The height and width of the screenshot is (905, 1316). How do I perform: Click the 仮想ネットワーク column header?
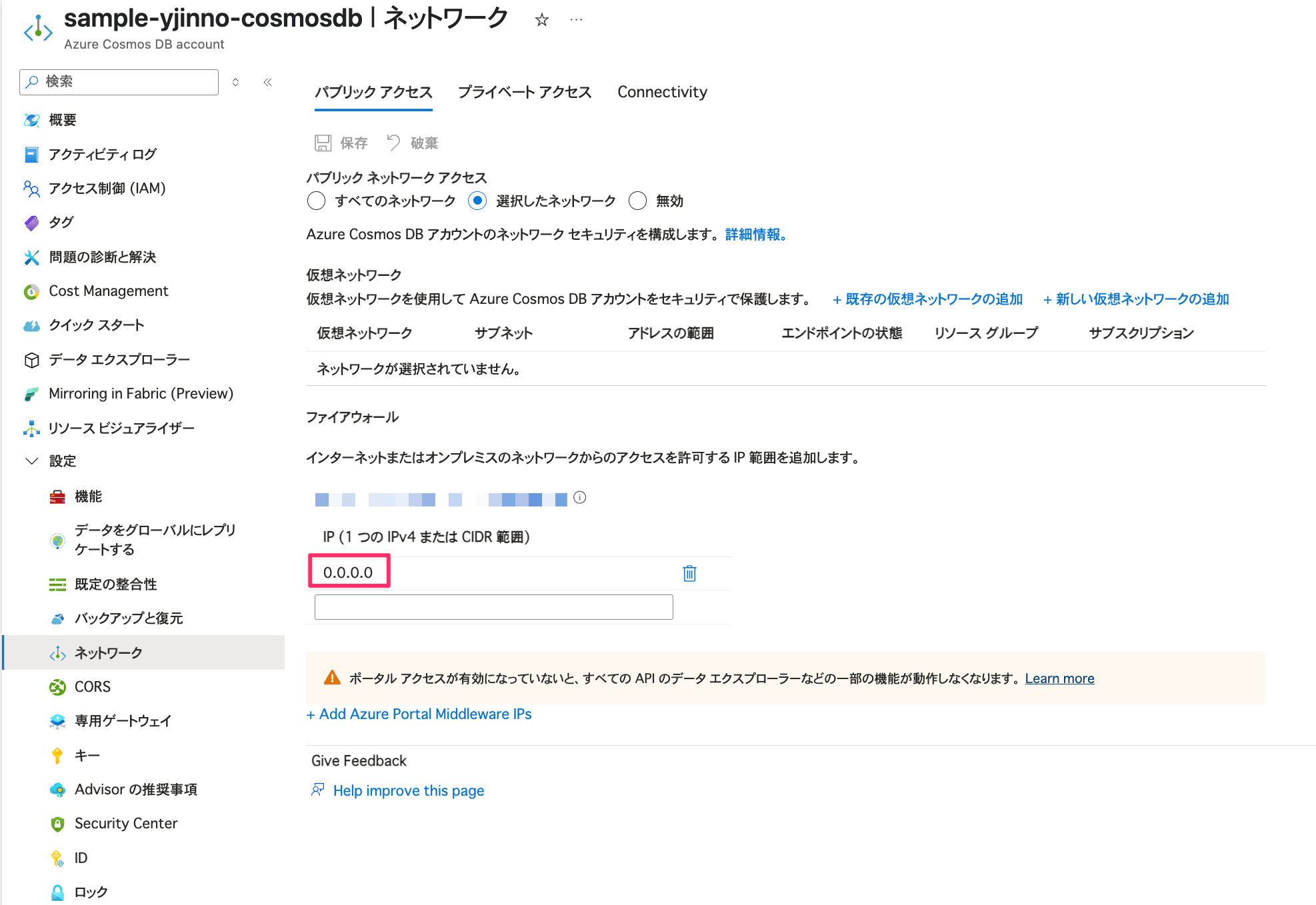[x=365, y=333]
